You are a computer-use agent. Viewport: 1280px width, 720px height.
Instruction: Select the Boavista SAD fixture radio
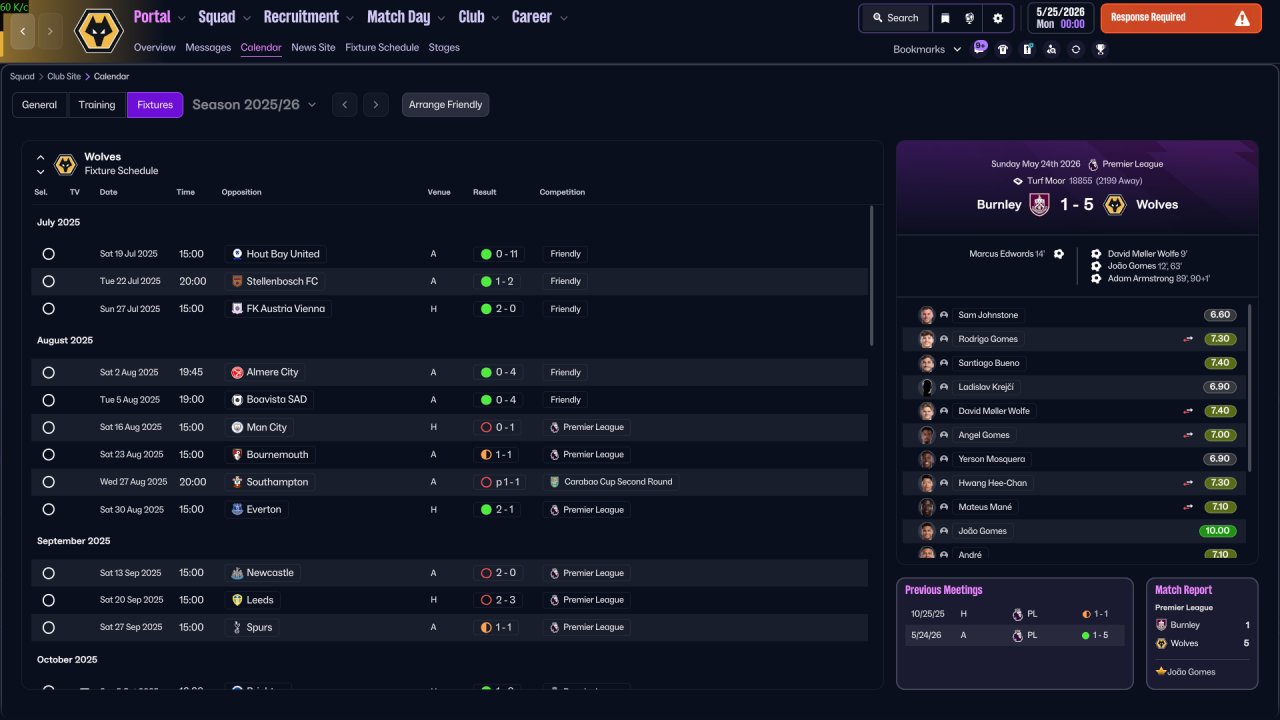48,400
